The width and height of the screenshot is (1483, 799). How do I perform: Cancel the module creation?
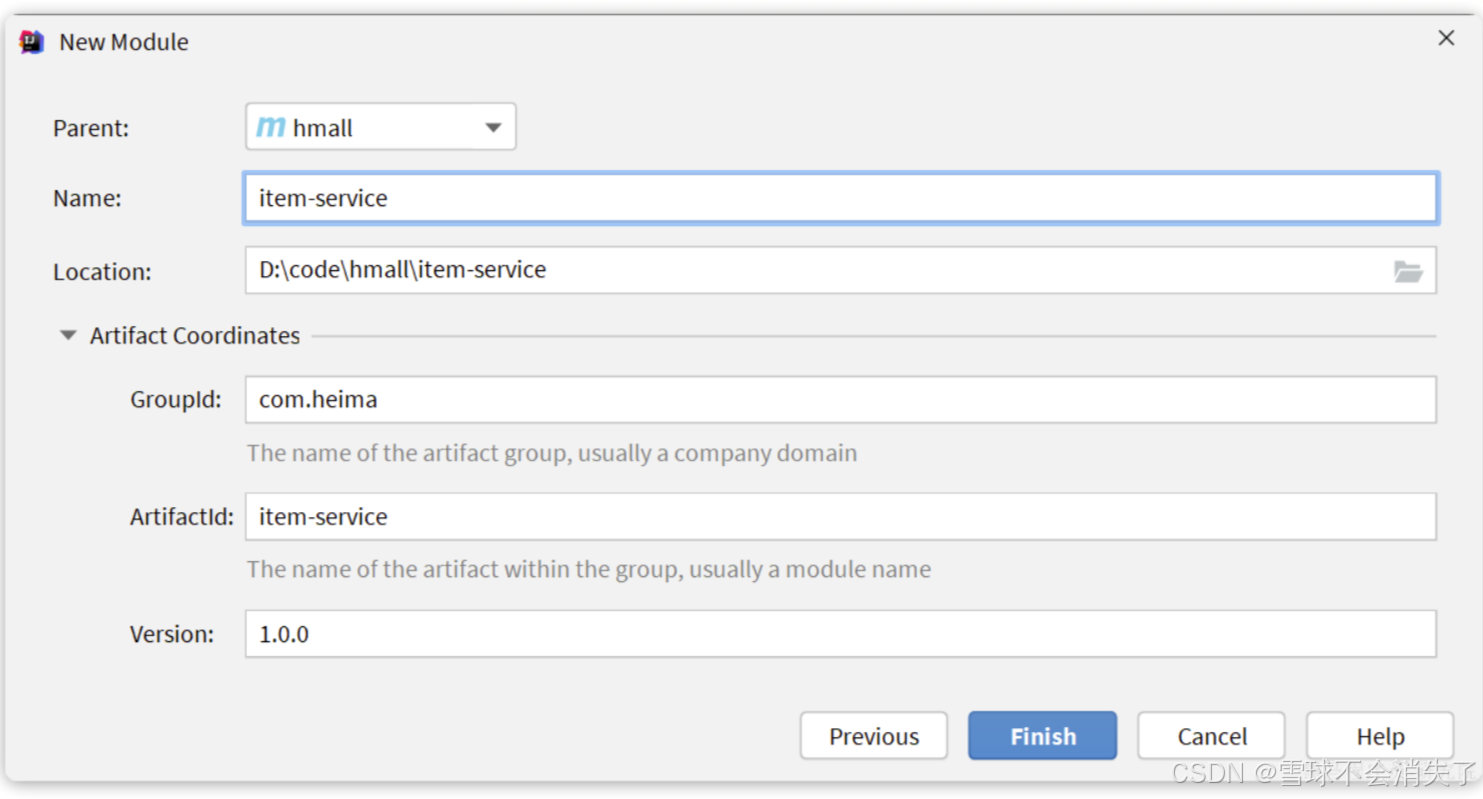tap(1212, 736)
